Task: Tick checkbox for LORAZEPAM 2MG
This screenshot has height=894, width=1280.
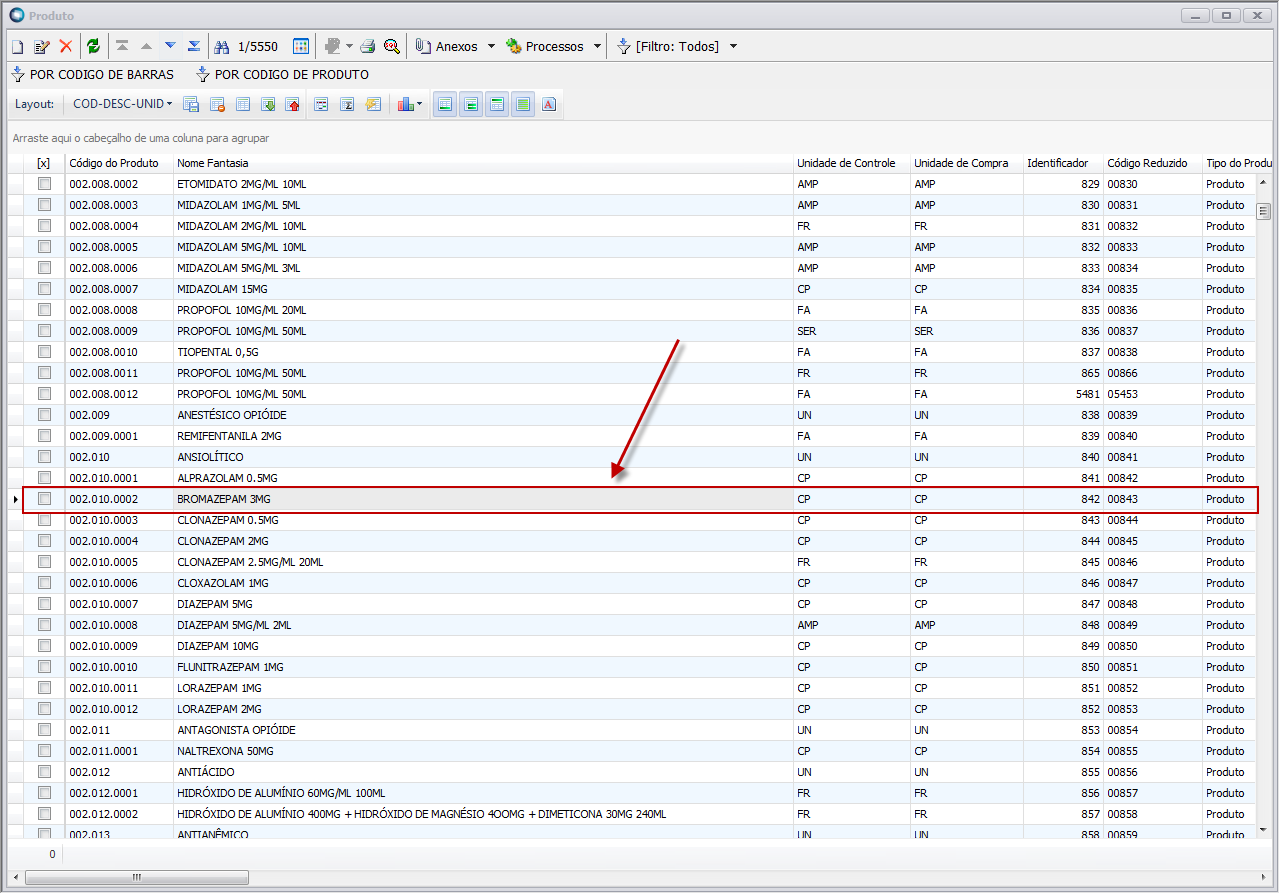Action: (x=44, y=709)
